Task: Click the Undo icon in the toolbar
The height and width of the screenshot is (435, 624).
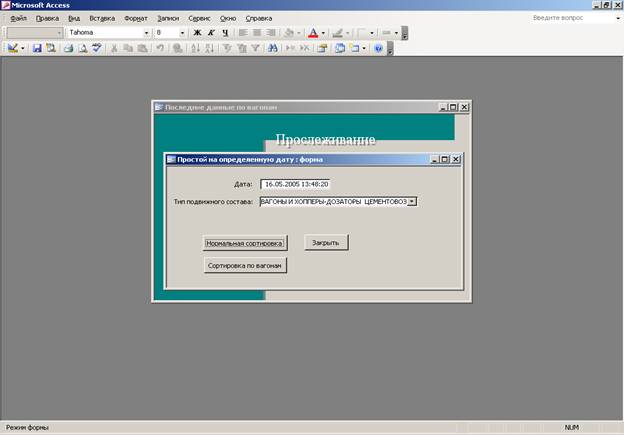Action: (x=160, y=47)
